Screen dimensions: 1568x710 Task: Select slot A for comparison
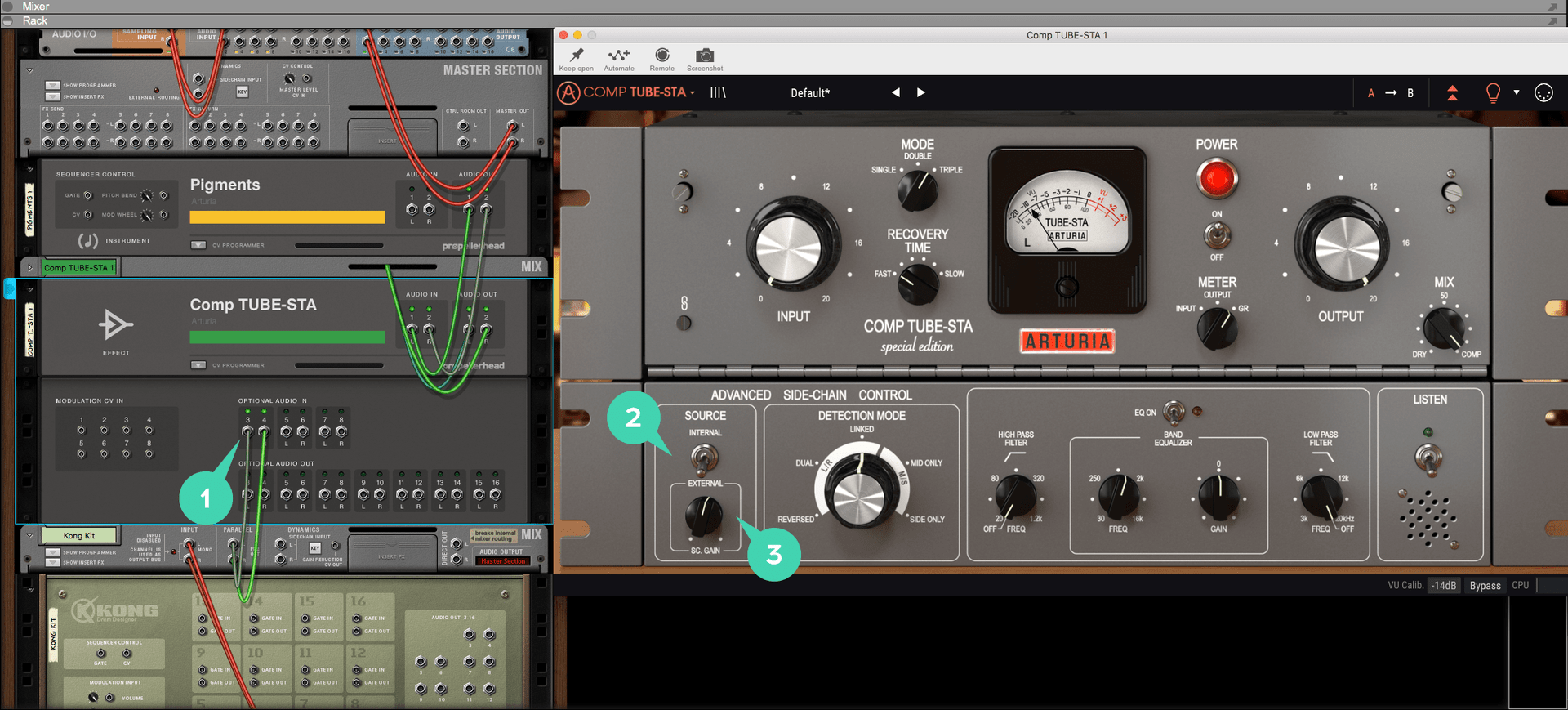point(1371,93)
